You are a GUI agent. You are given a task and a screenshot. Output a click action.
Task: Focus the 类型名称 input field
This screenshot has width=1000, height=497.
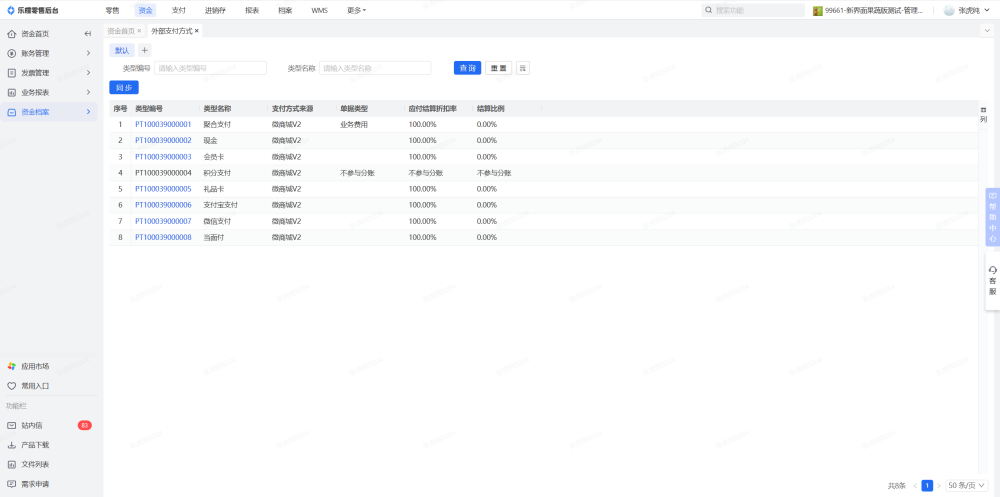point(375,68)
